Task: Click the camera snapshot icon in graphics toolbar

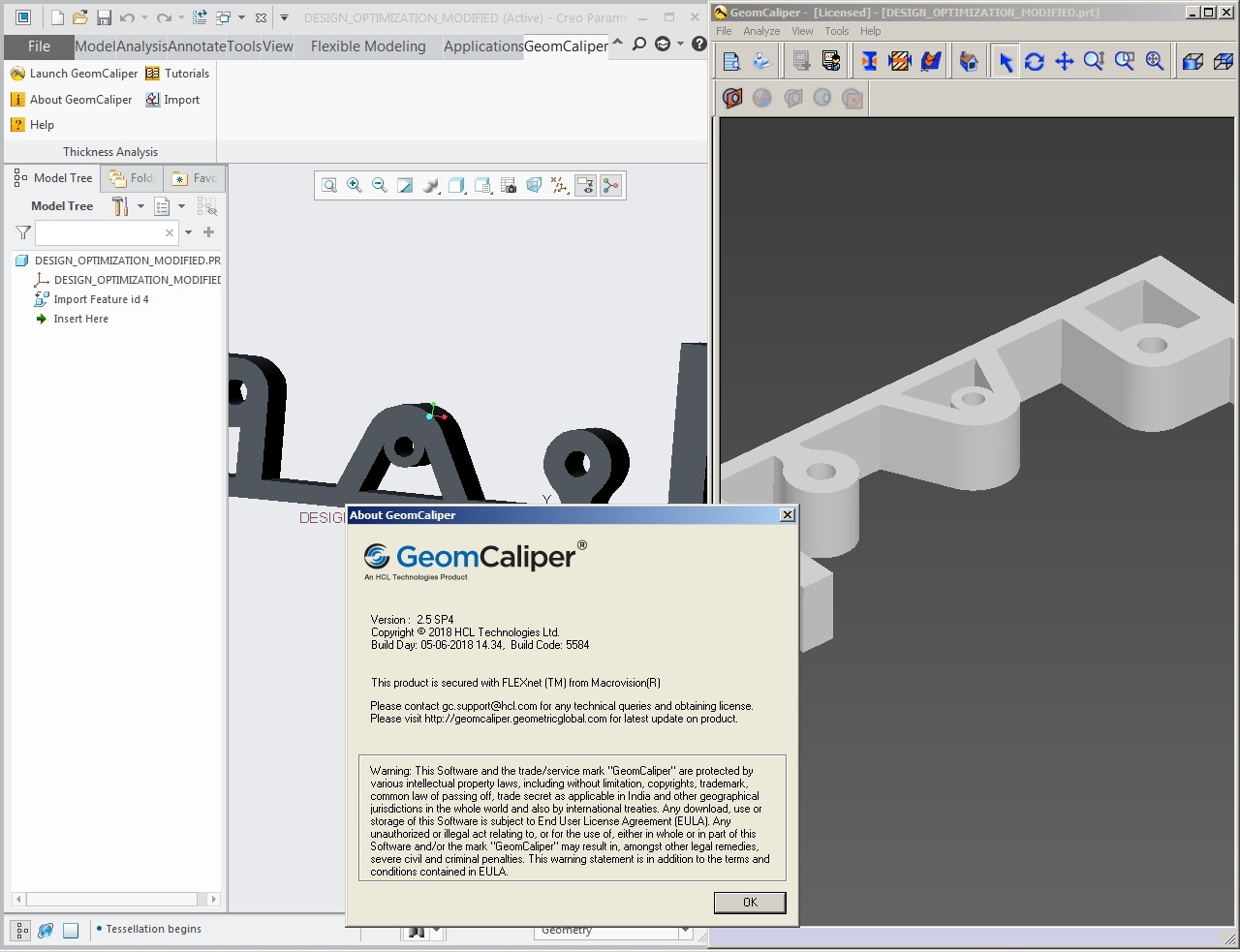Action: 509,185
